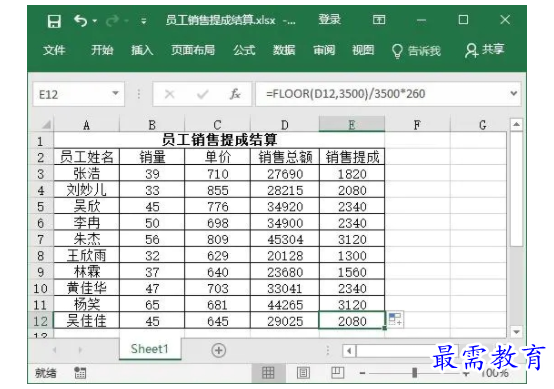The image size is (554, 389).
Task: Click the Enter checkmark icon in formula bar
Action: coord(202,94)
